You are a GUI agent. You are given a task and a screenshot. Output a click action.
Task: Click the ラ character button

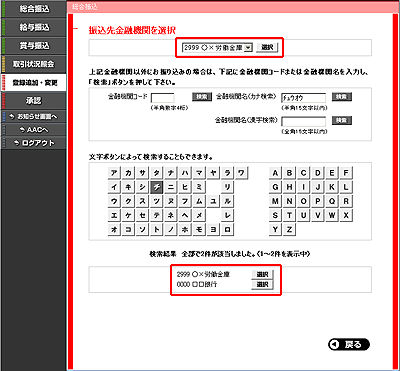click(228, 173)
